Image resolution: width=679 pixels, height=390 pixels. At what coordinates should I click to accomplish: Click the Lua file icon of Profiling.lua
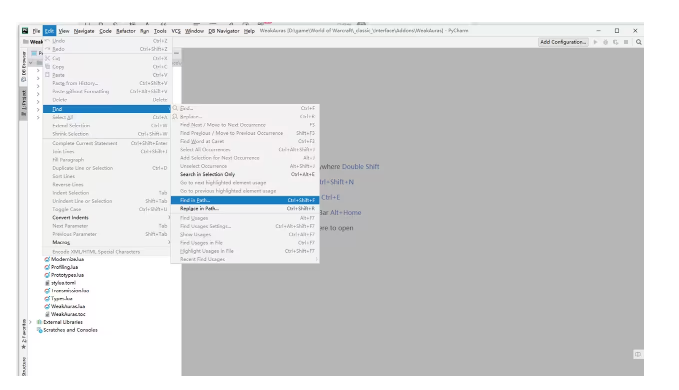(x=47, y=267)
